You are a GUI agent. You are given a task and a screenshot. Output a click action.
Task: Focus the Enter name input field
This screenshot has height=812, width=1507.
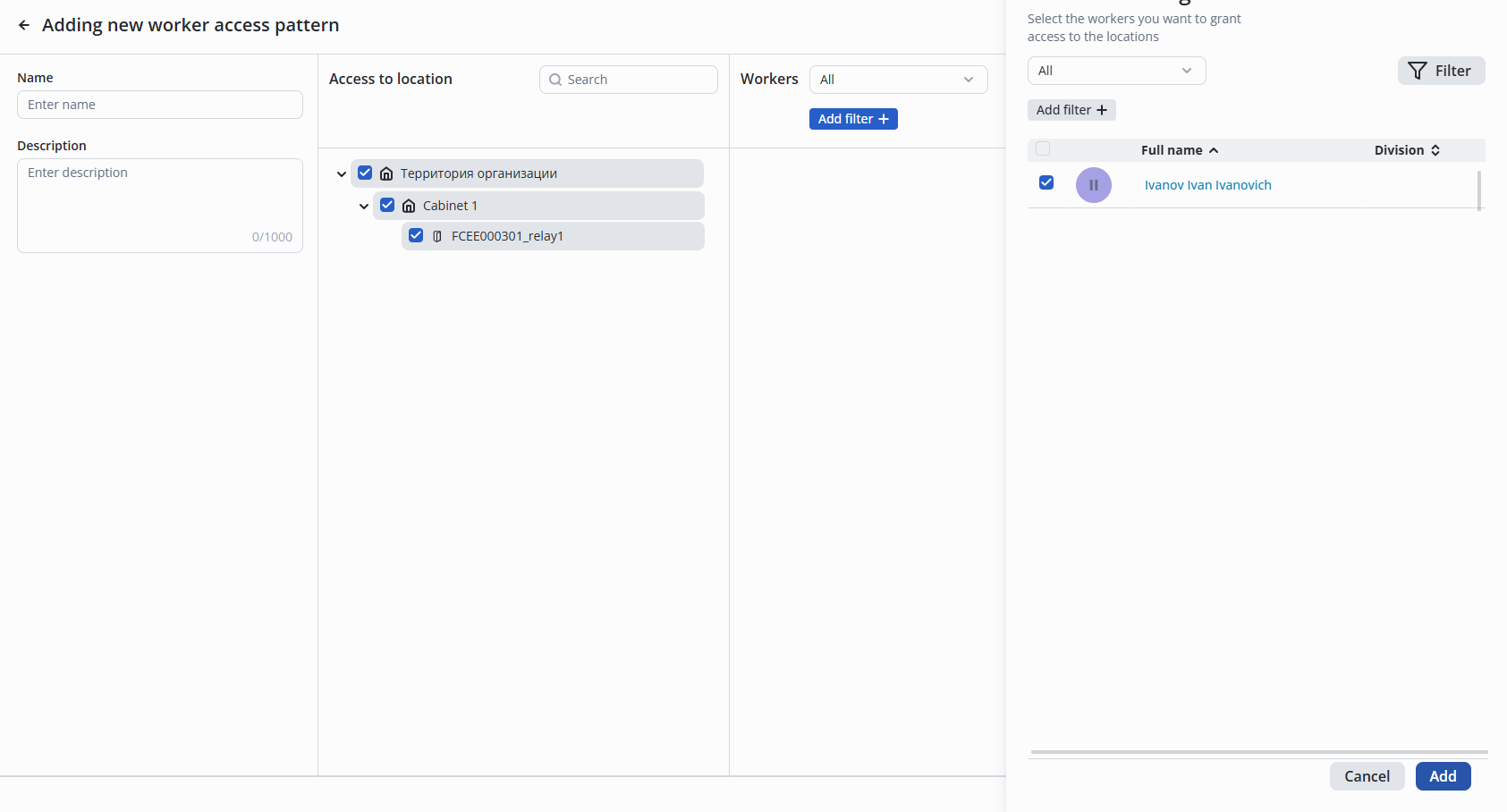point(160,105)
